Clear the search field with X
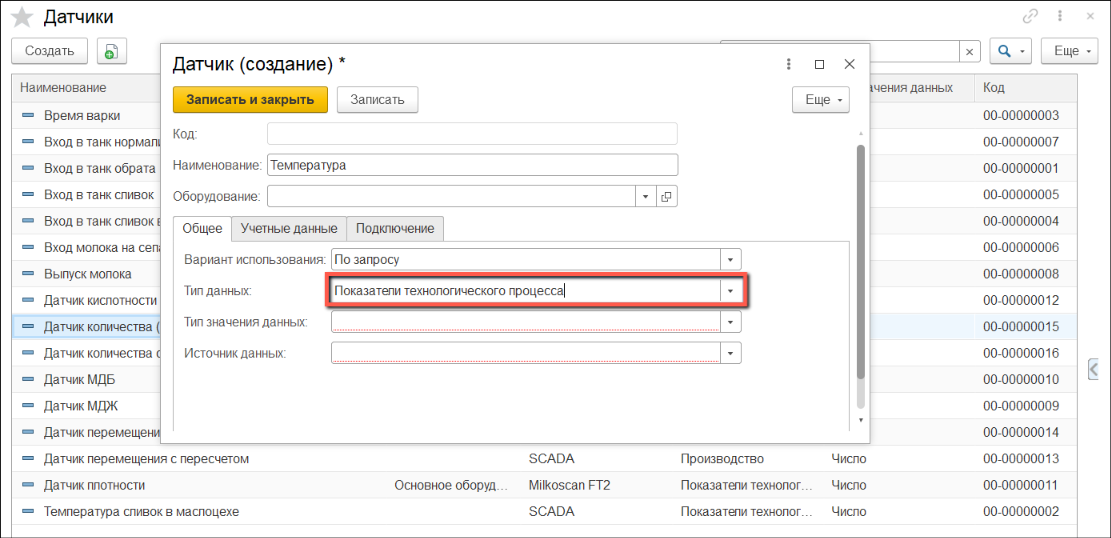This screenshot has width=1111, height=538. (969, 51)
